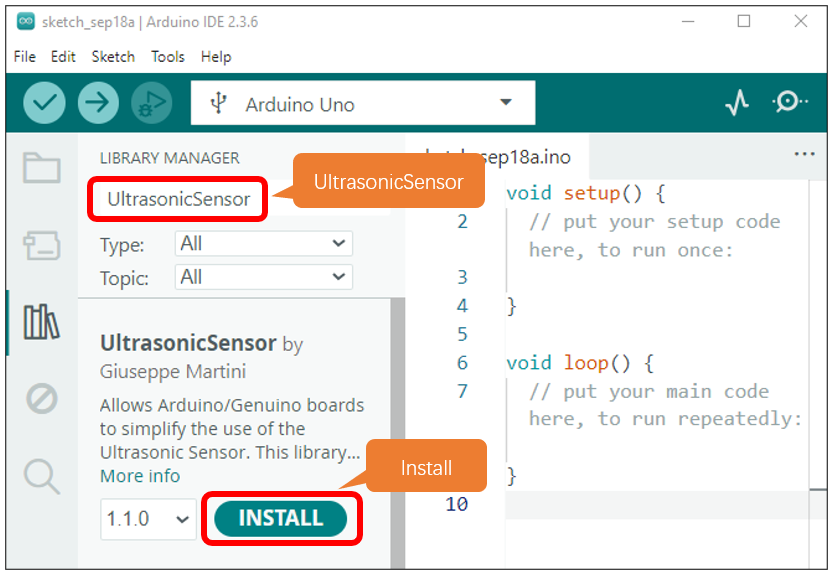833x575 pixels.
Task: Open the Search magnifier sidebar icon
Action: click(x=41, y=476)
